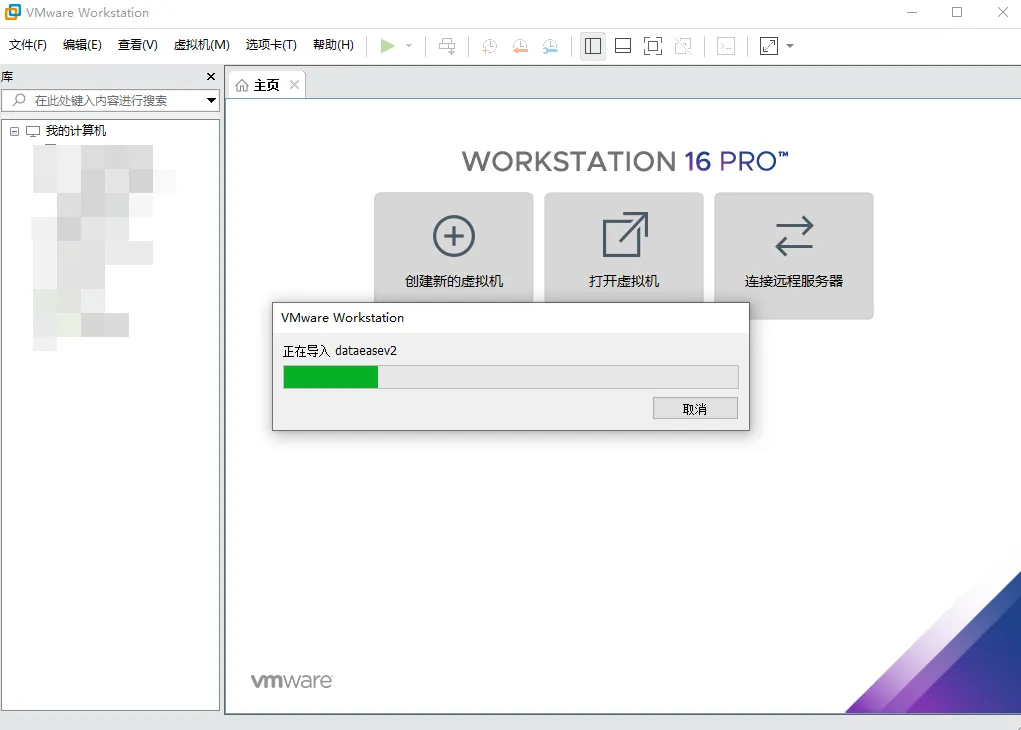Open the power options dropdown arrow
This screenshot has width=1021, height=730.
coord(409,46)
